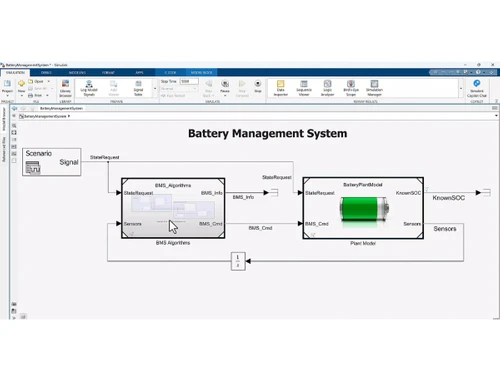
Task: Select the BatteryPlantModel block
Action: click(363, 208)
